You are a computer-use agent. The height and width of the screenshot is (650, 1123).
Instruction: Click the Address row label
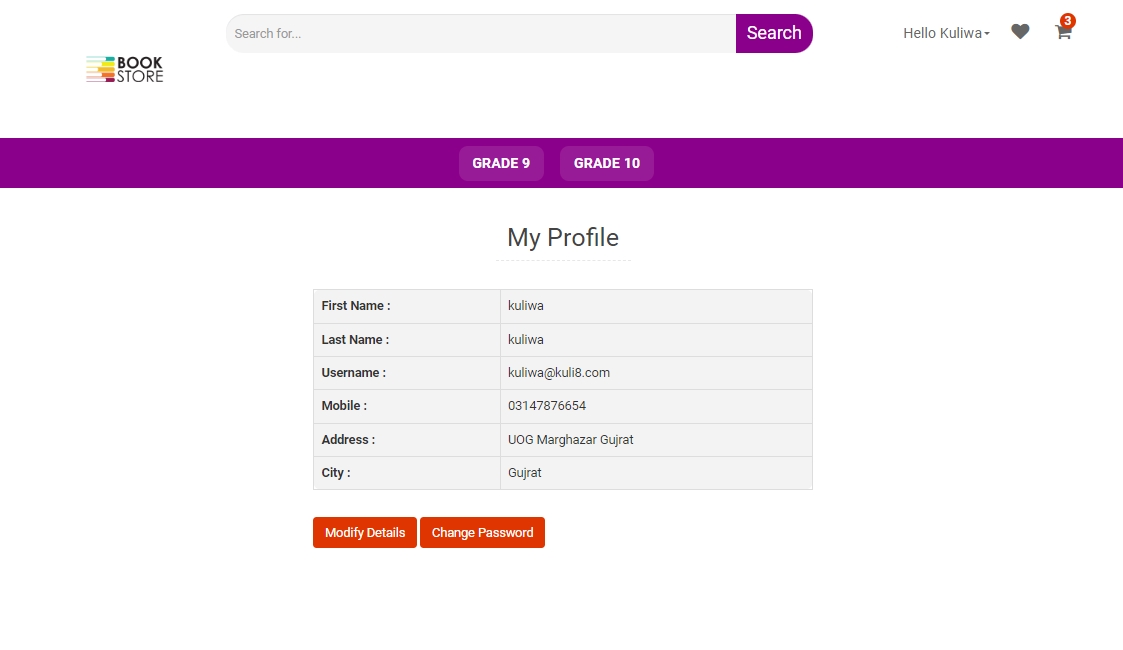[x=348, y=440]
